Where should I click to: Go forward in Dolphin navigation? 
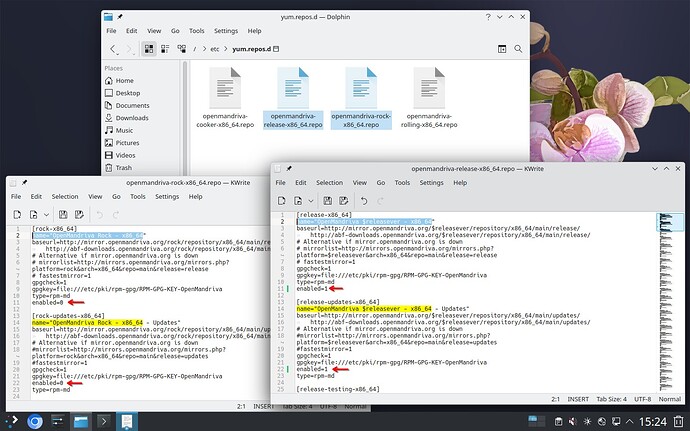coord(130,49)
